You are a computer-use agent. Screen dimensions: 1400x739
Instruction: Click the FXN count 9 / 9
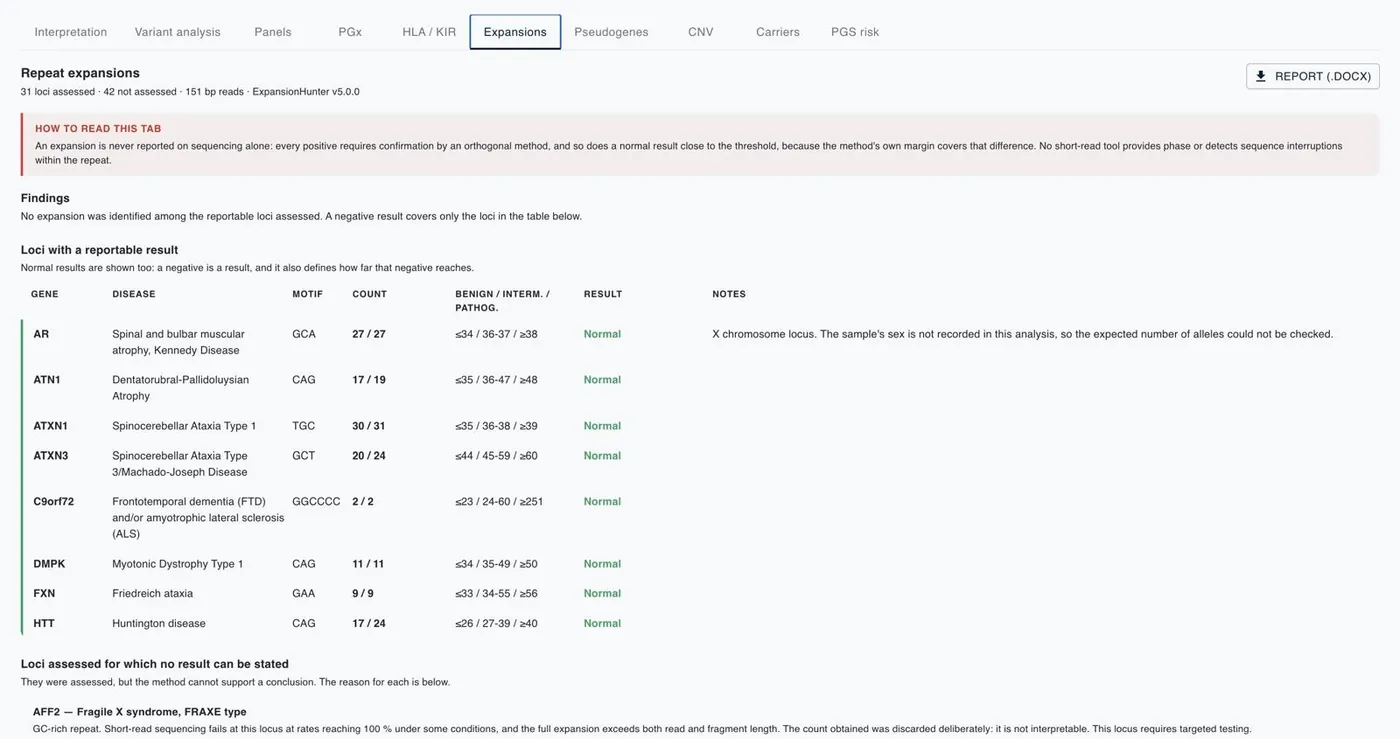pyautogui.click(x=363, y=594)
